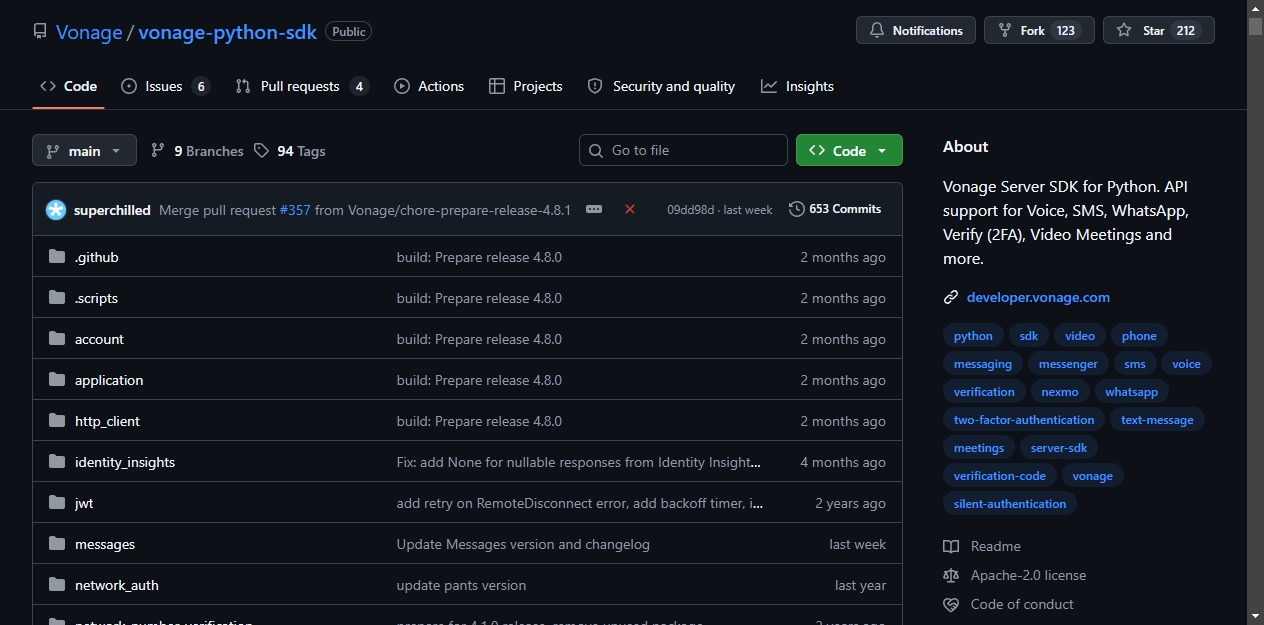Click the tag icon beside 94 Tags
The width and height of the screenshot is (1264, 625).
(261, 150)
